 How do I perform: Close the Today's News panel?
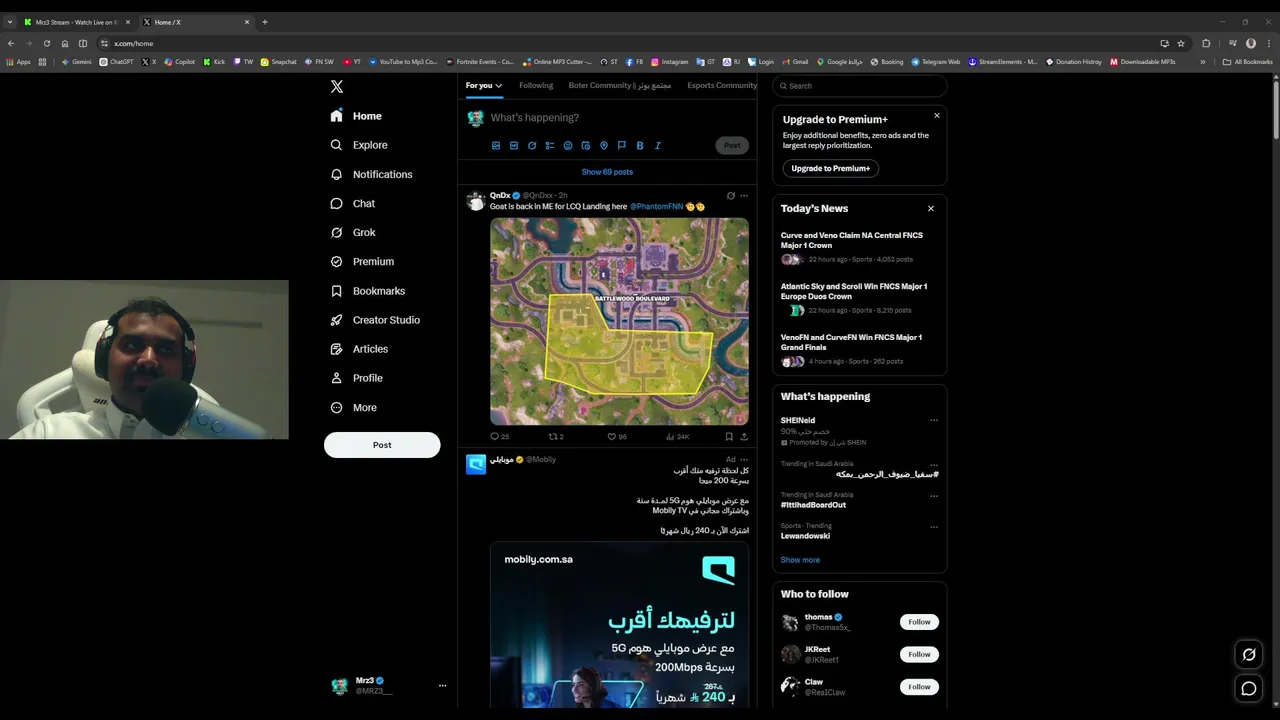931,209
